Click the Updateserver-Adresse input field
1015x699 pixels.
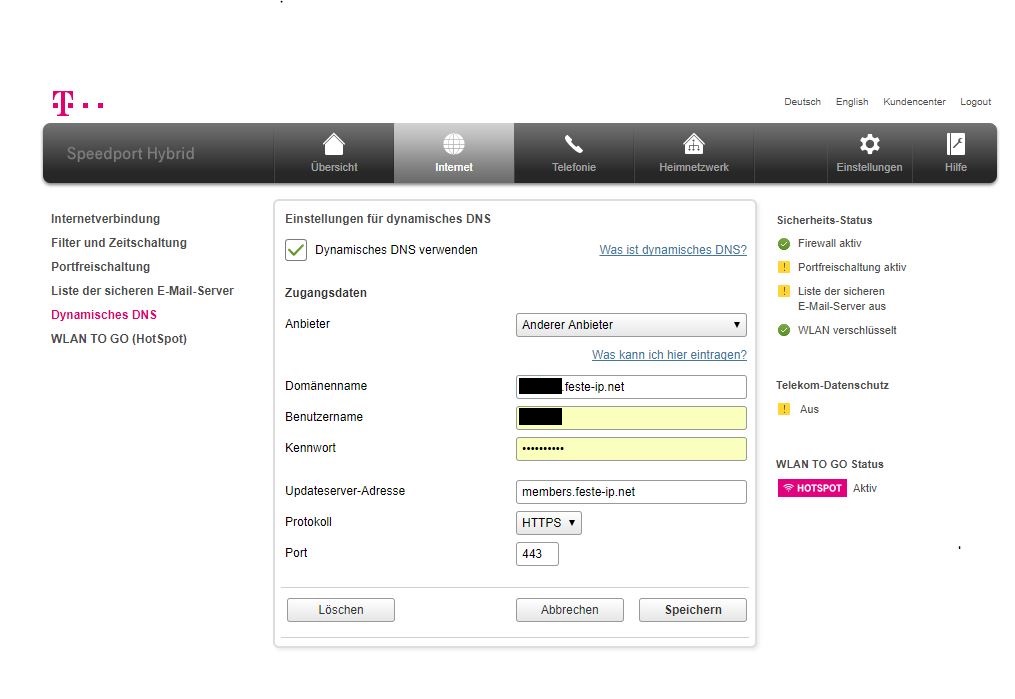point(631,492)
